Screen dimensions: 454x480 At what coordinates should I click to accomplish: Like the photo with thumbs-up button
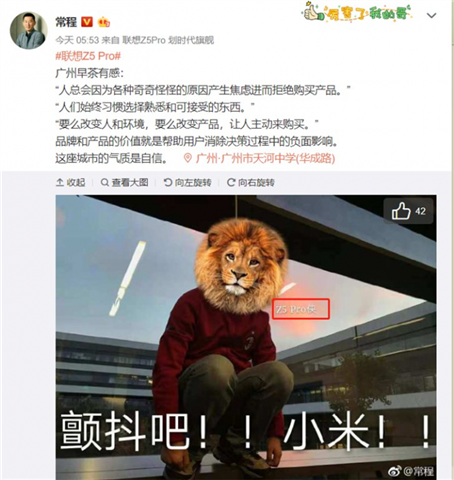pos(408,211)
